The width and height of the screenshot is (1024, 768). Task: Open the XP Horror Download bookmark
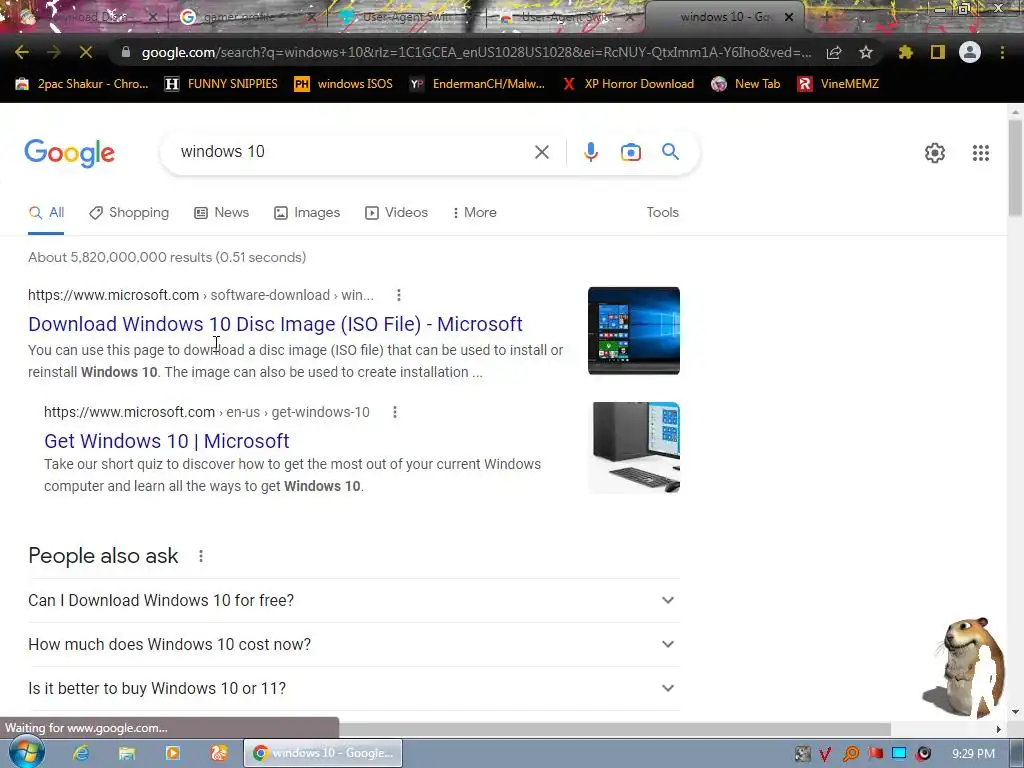(628, 84)
